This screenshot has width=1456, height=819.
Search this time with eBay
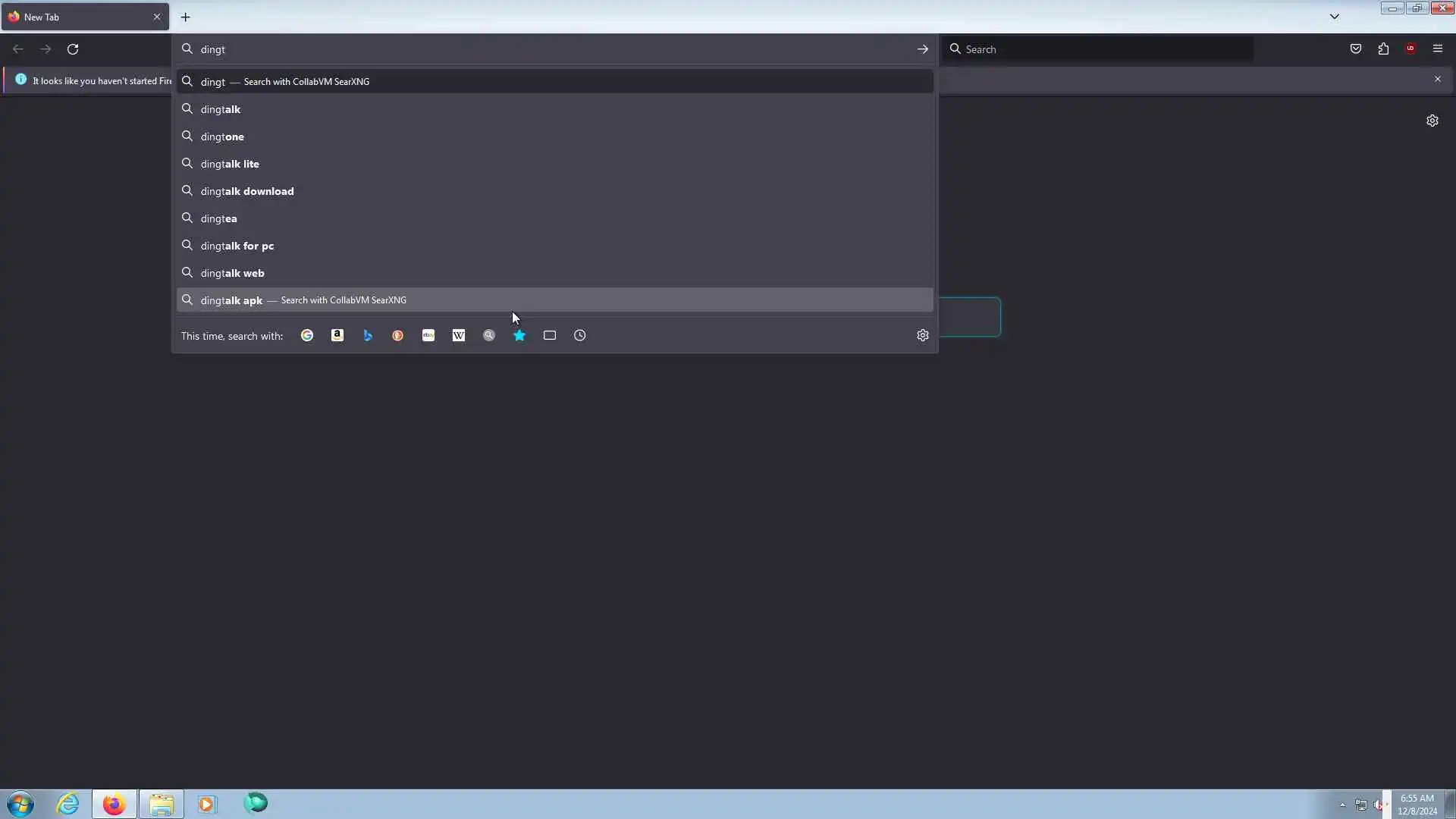(428, 335)
